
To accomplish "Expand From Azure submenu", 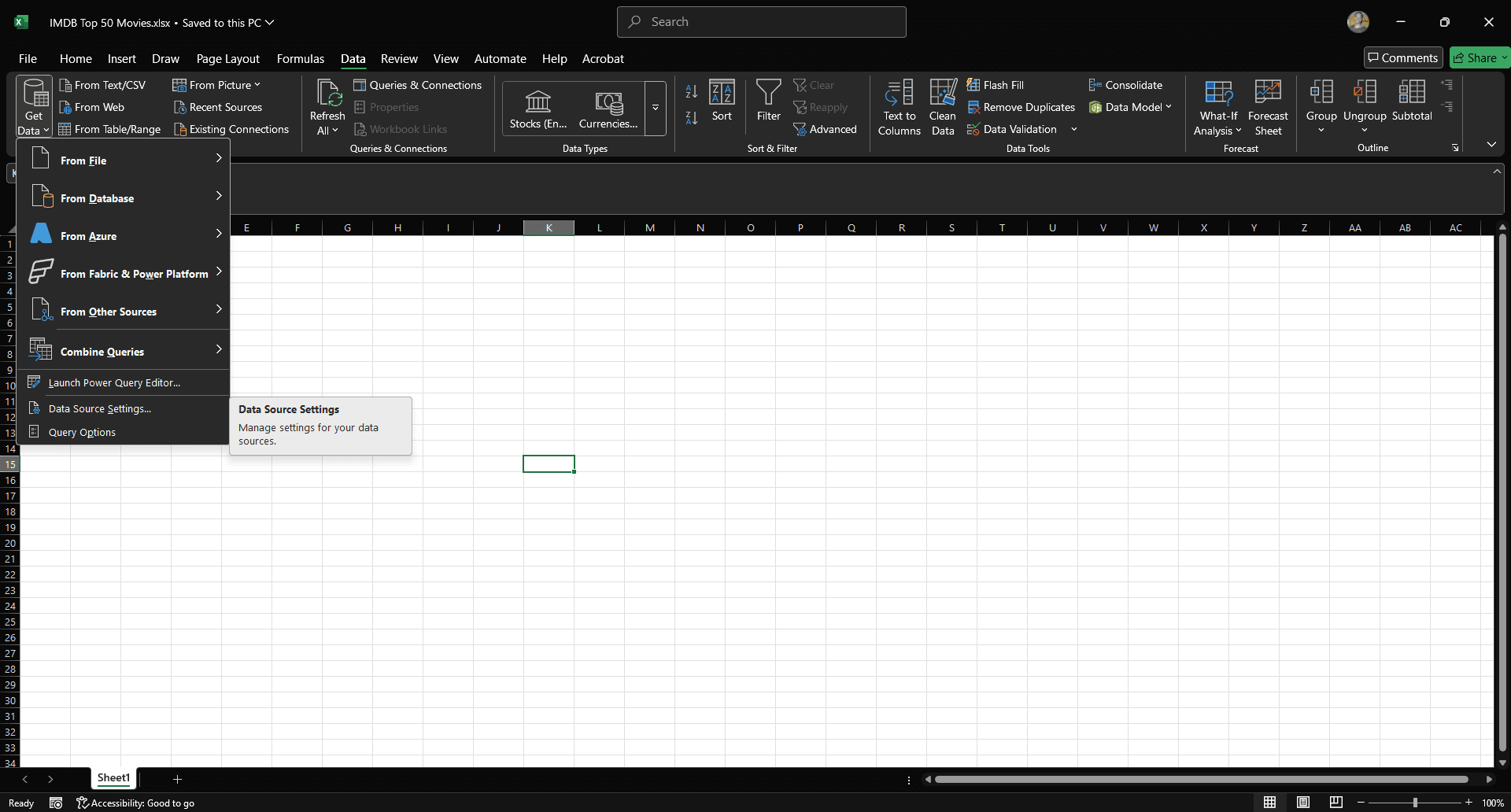I will pos(124,235).
